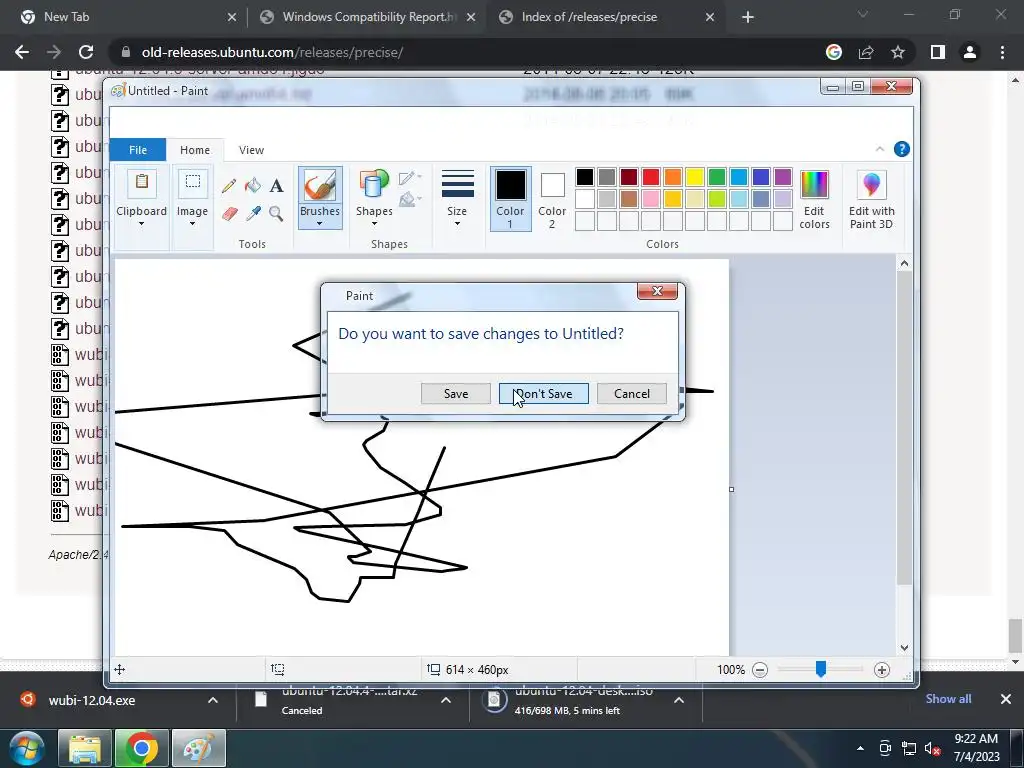
Task: Click Don't Save in the dialog
Action: [x=544, y=394]
